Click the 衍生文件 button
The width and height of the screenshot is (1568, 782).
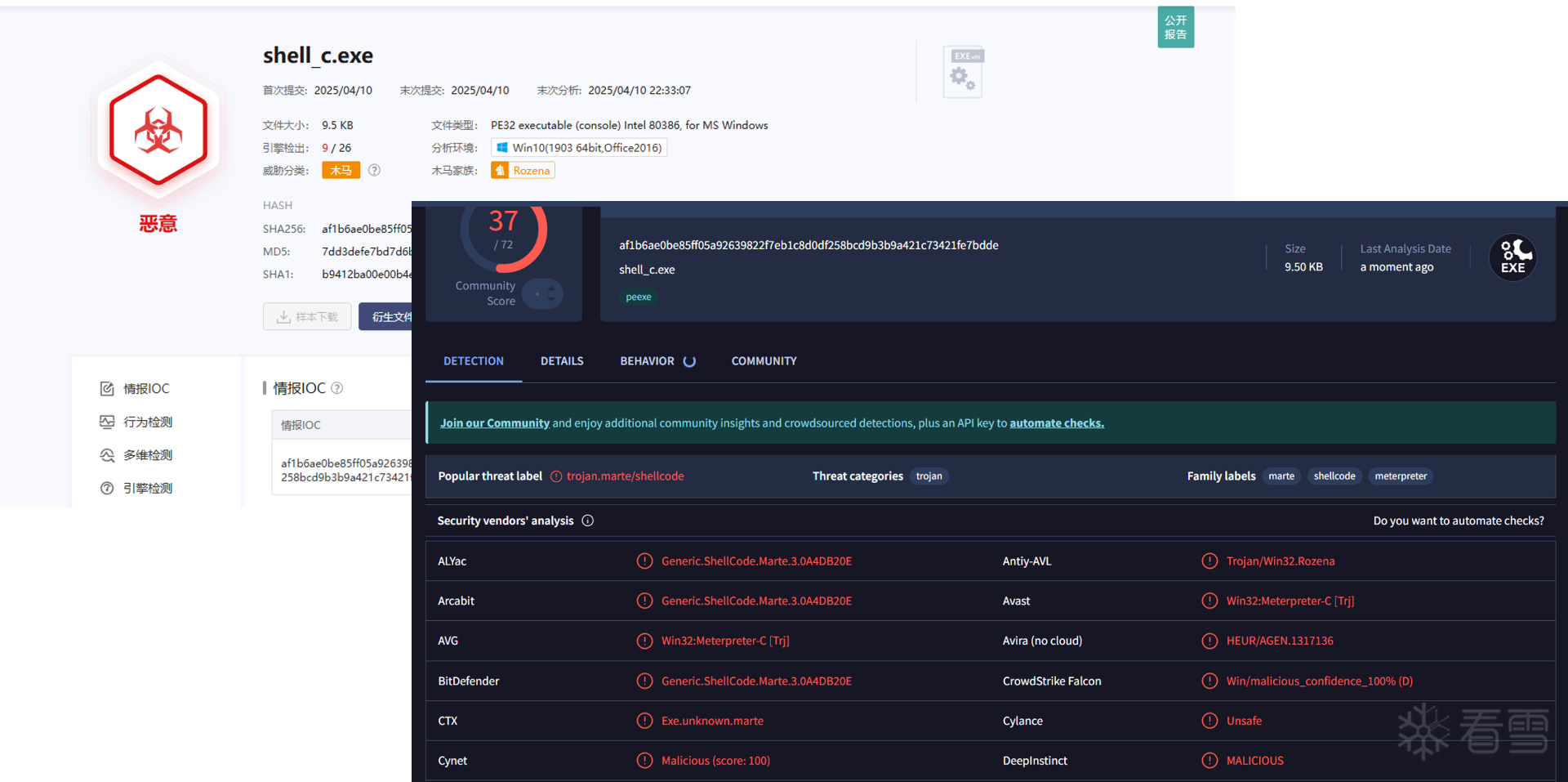(385, 317)
